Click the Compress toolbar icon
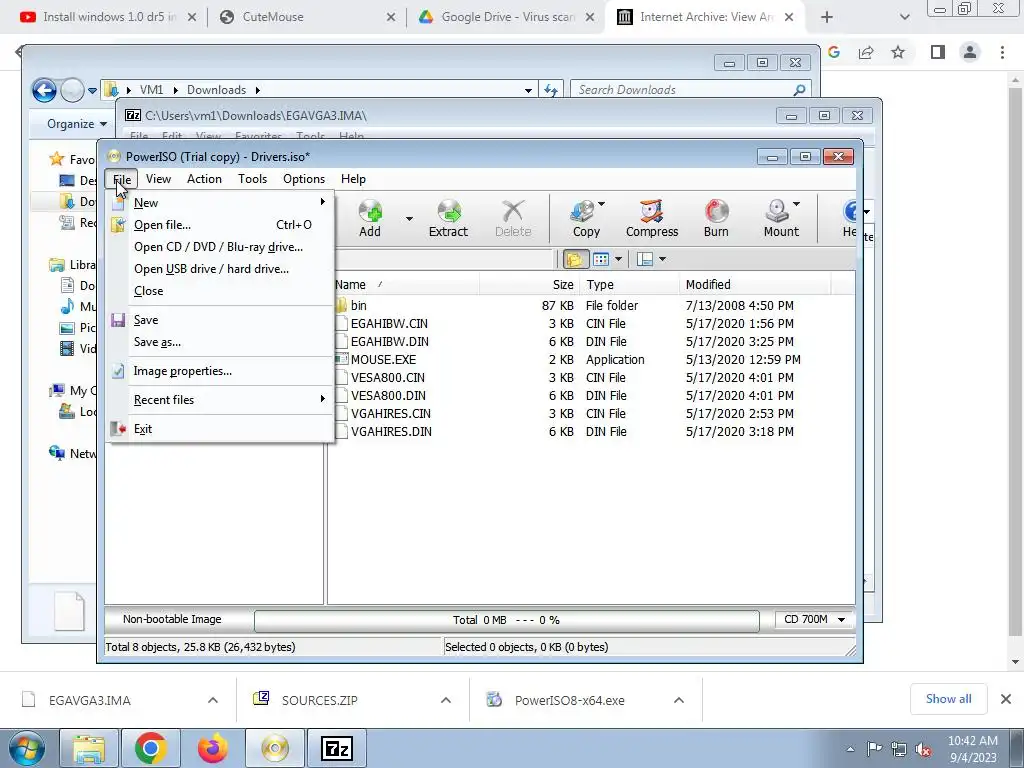Image resolution: width=1024 pixels, height=768 pixels. (652, 219)
